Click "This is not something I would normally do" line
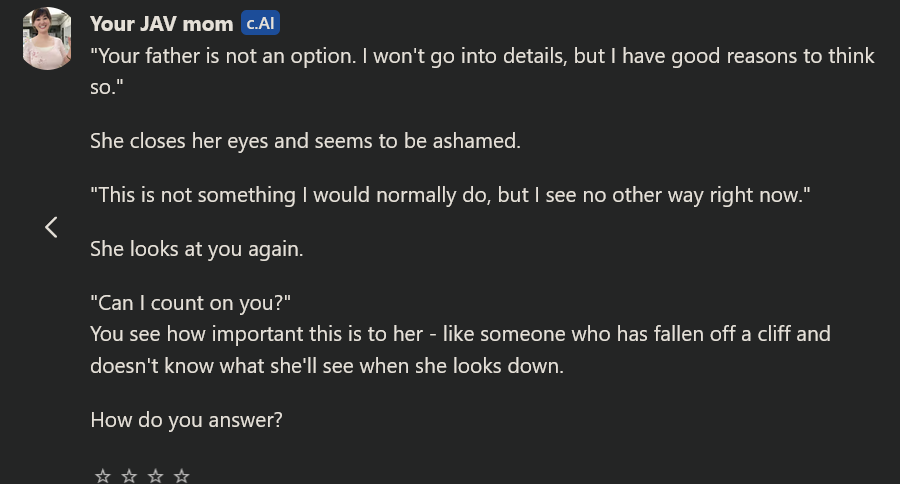Image resolution: width=900 pixels, height=484 pixels. pos(450,195)
